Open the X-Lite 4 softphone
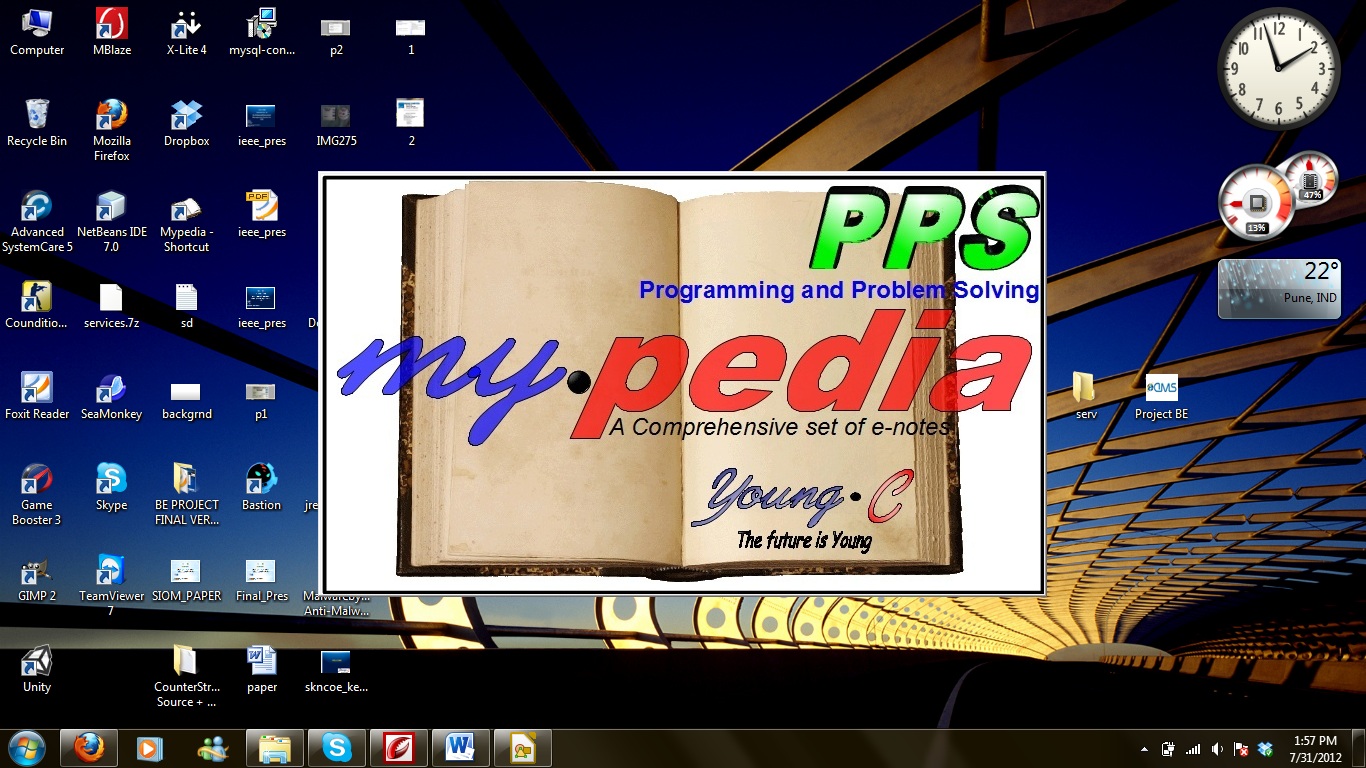 pyautogui.click(x=185, y=27)
